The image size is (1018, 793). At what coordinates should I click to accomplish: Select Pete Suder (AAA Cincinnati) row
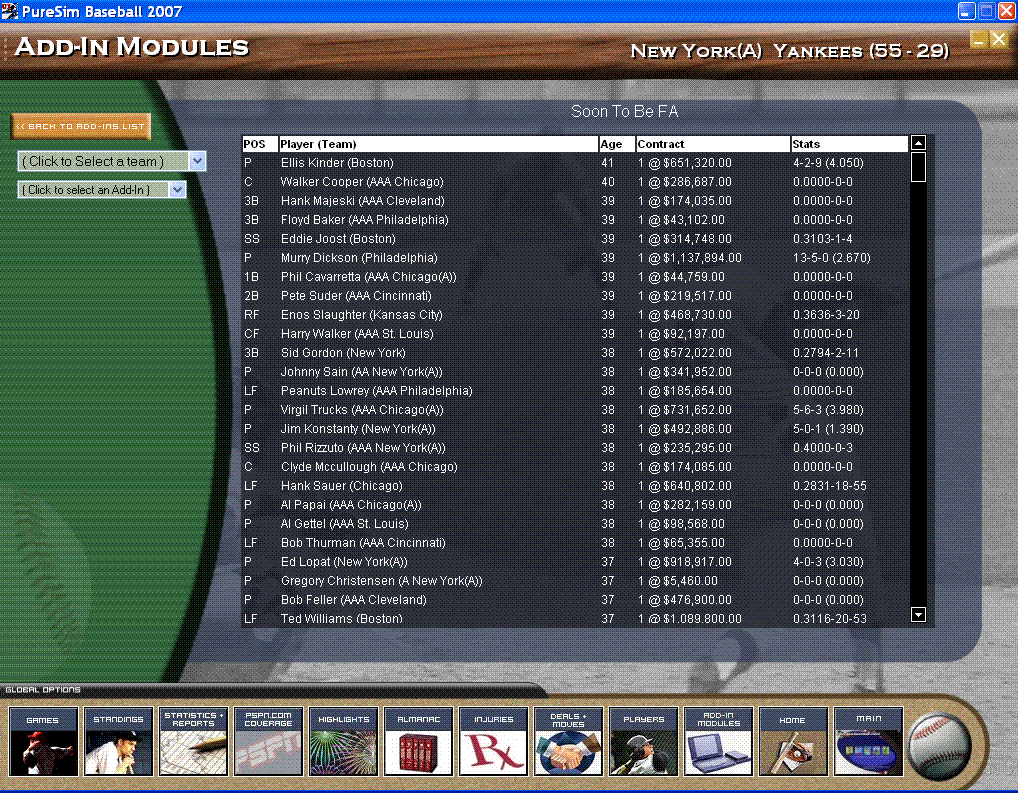click(x=575, y=296)
